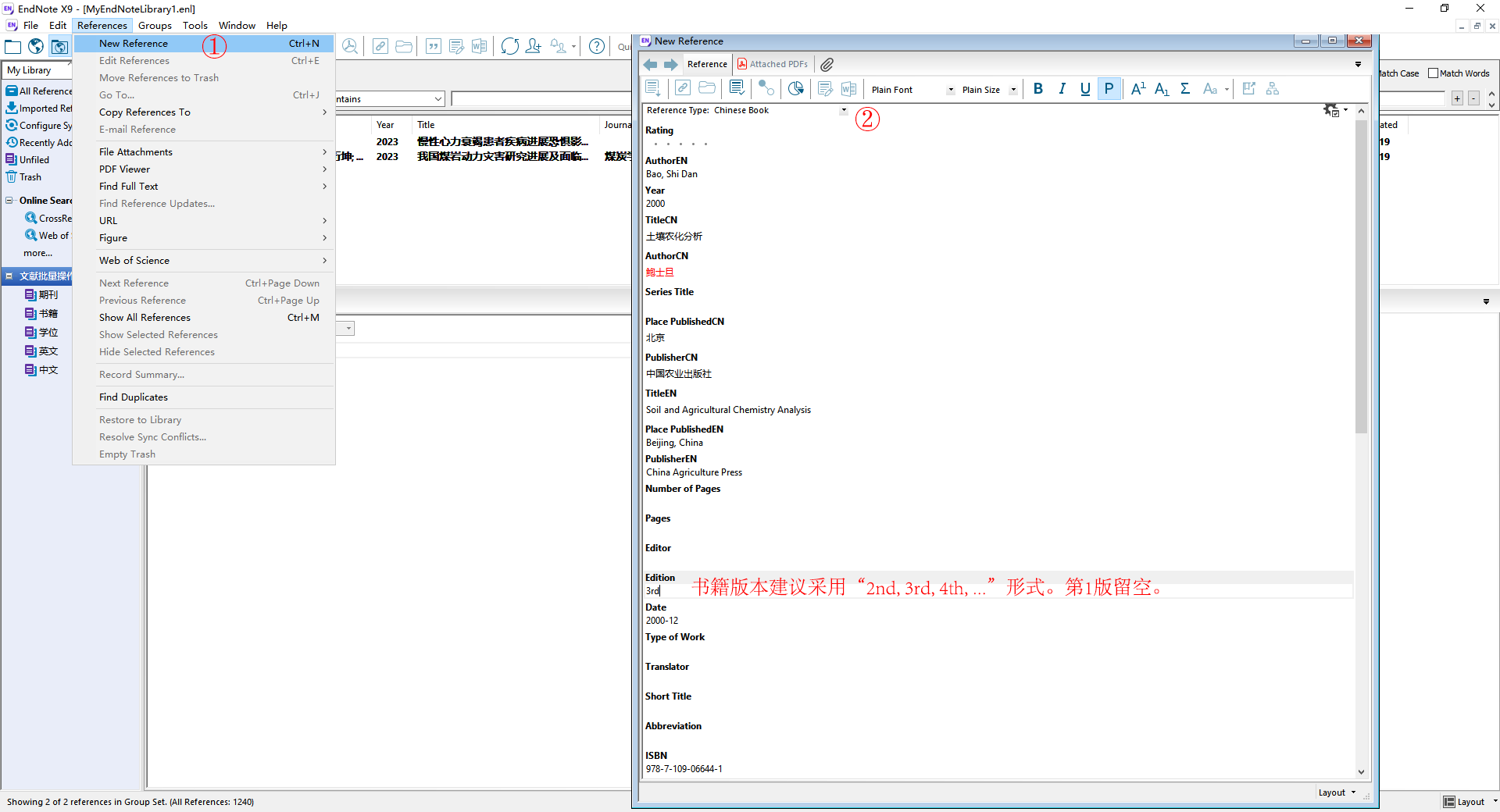Select Integrated Library & Online Search Mode icon

click(x=59, y=47)
